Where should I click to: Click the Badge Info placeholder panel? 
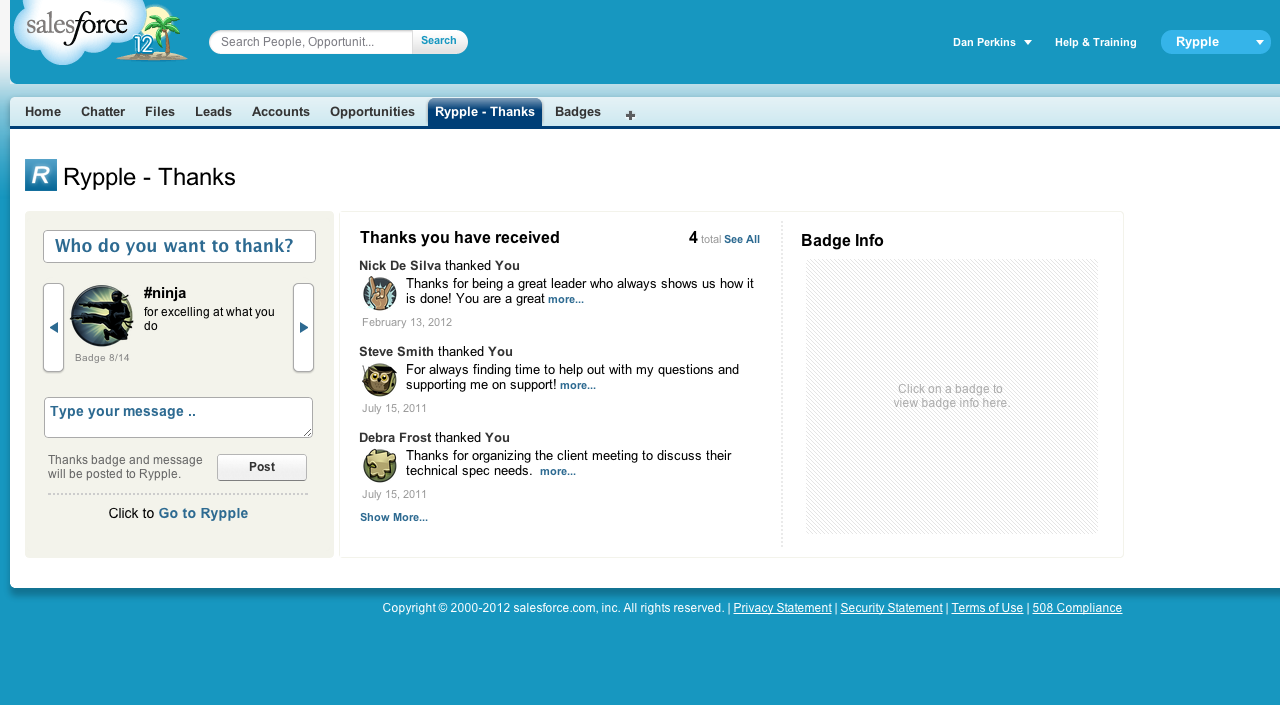(x=952, y=396)
